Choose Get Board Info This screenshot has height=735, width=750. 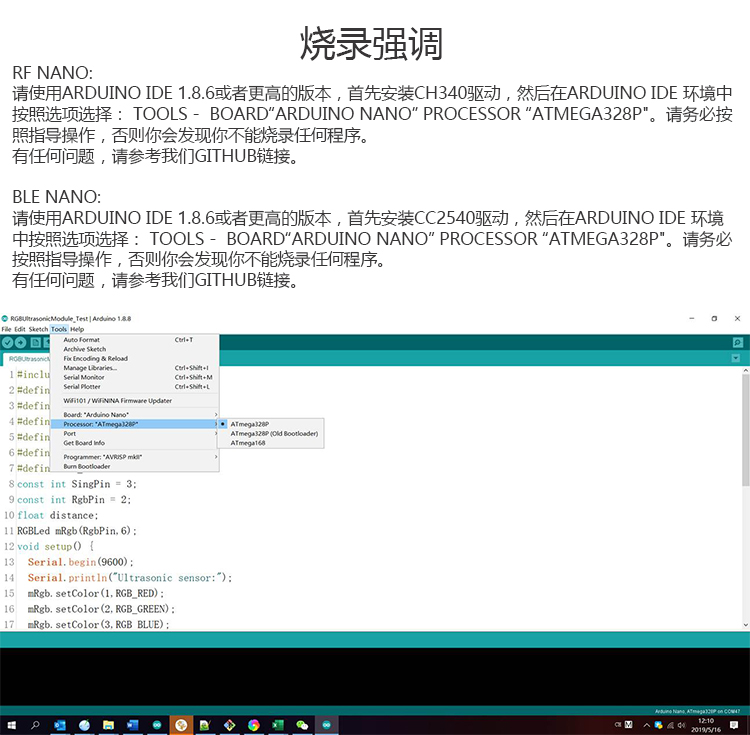pyautogui.click(x=84, y=442)
